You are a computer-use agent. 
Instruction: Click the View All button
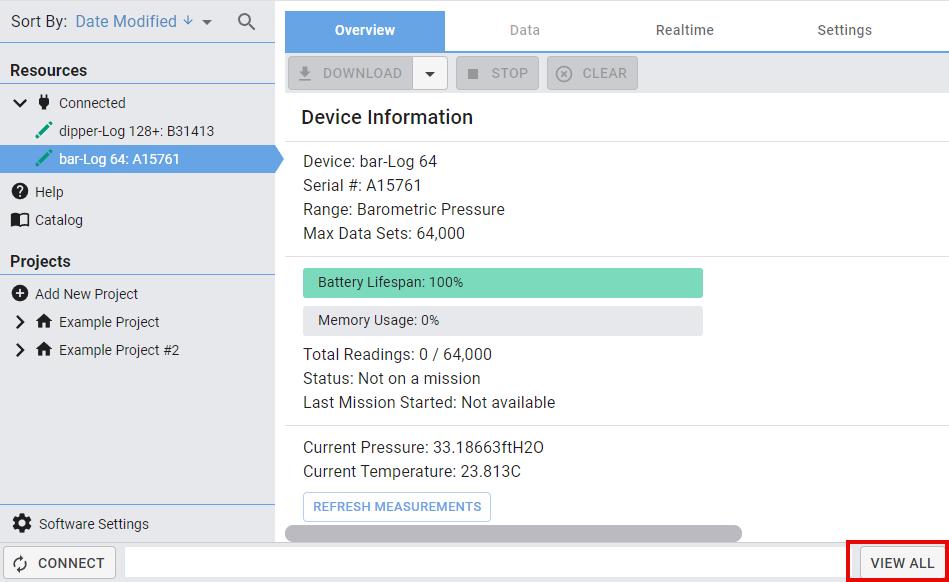tap(901, 563)
